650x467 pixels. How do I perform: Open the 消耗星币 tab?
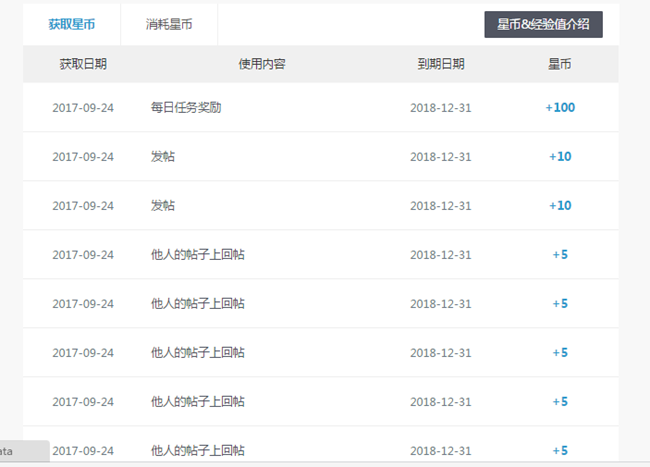pos(168,24)
